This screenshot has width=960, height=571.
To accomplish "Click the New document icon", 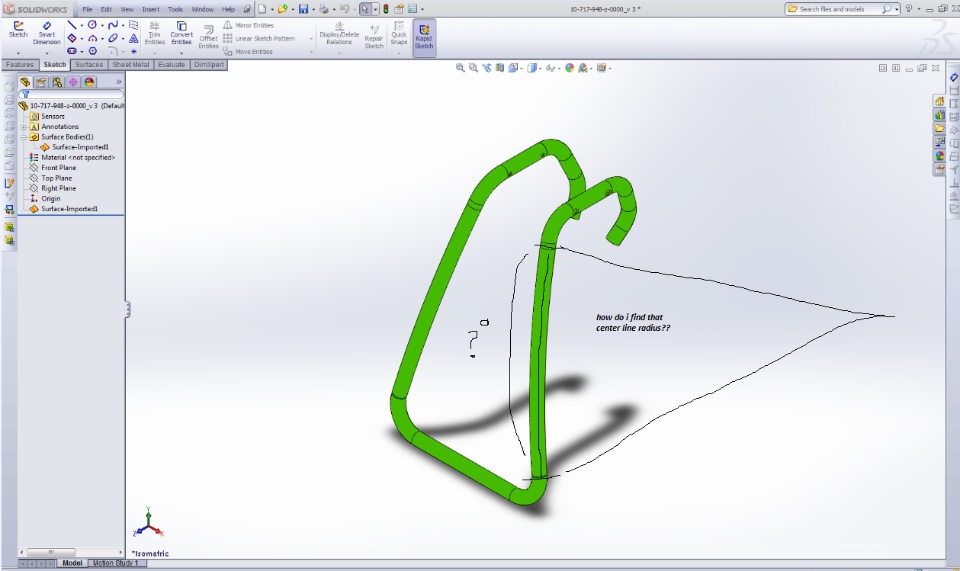I will 262,9.
